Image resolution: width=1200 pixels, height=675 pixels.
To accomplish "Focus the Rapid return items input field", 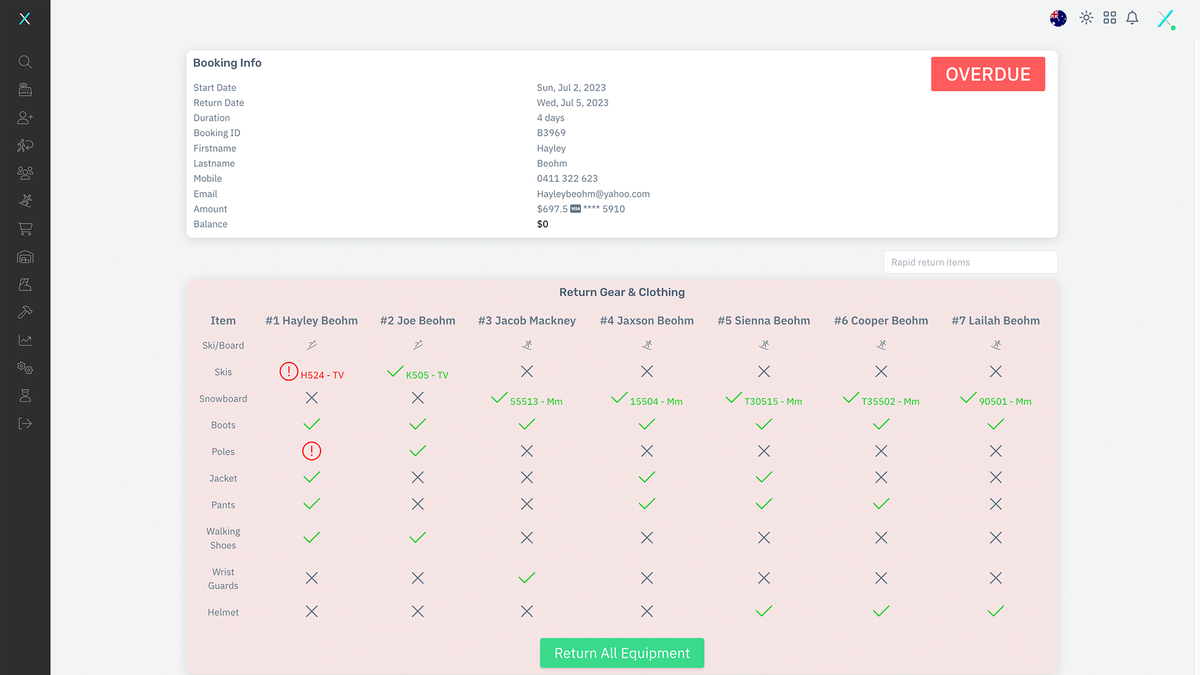I will coord(969,262).
